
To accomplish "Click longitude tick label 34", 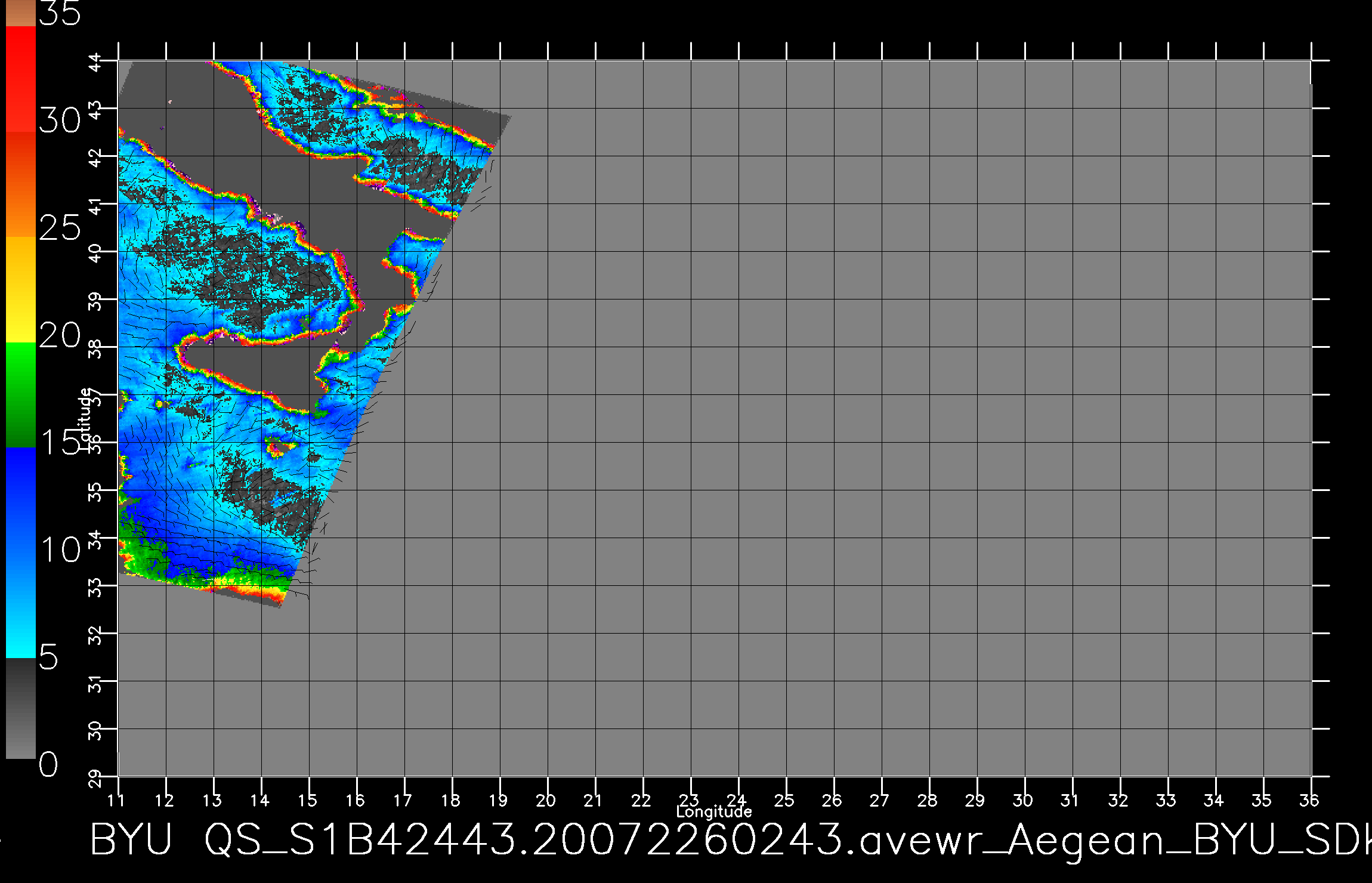I will 1215,801.
